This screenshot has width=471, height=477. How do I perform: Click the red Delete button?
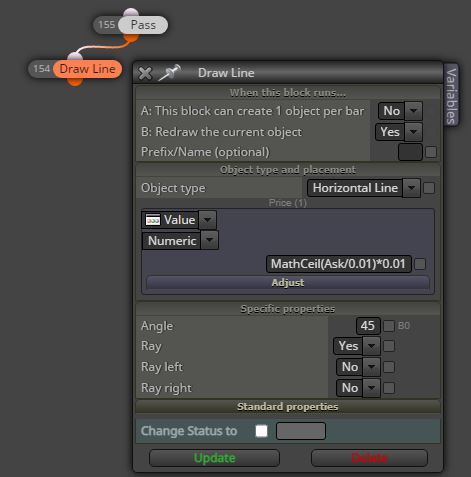(x=369, y=458)
